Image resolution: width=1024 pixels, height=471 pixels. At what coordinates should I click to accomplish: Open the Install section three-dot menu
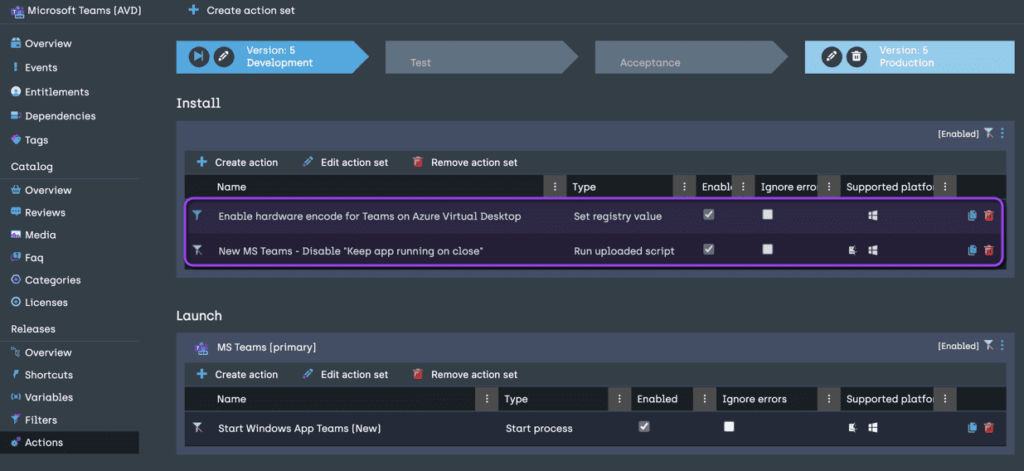click(1002, 133)
